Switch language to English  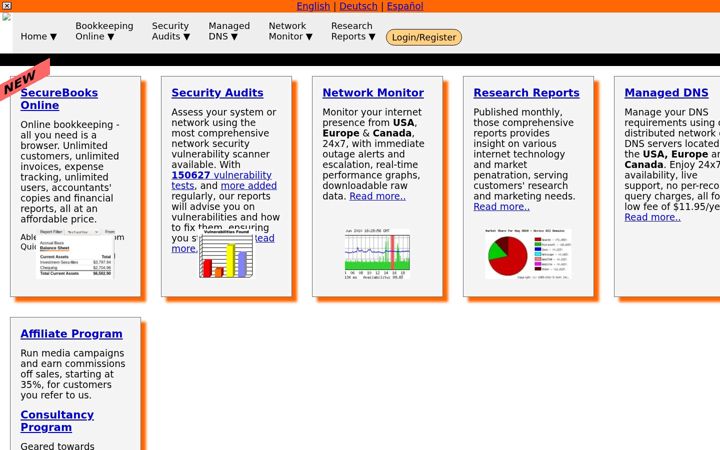click(313, 6)
